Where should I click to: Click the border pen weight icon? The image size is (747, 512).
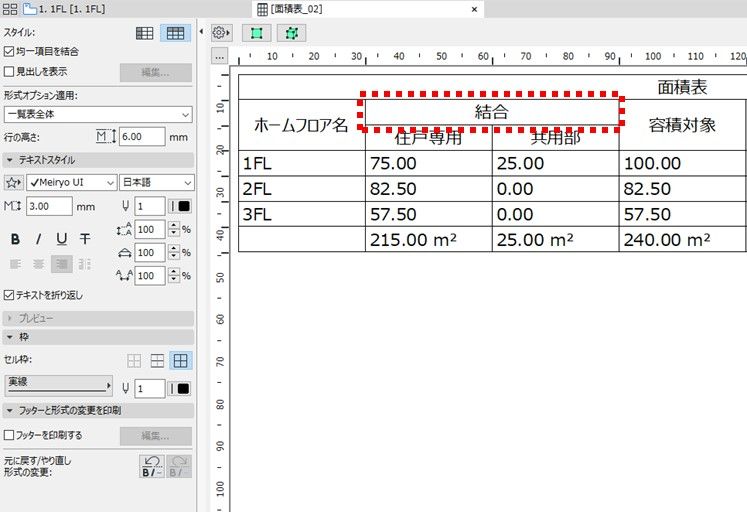[125, 389]
